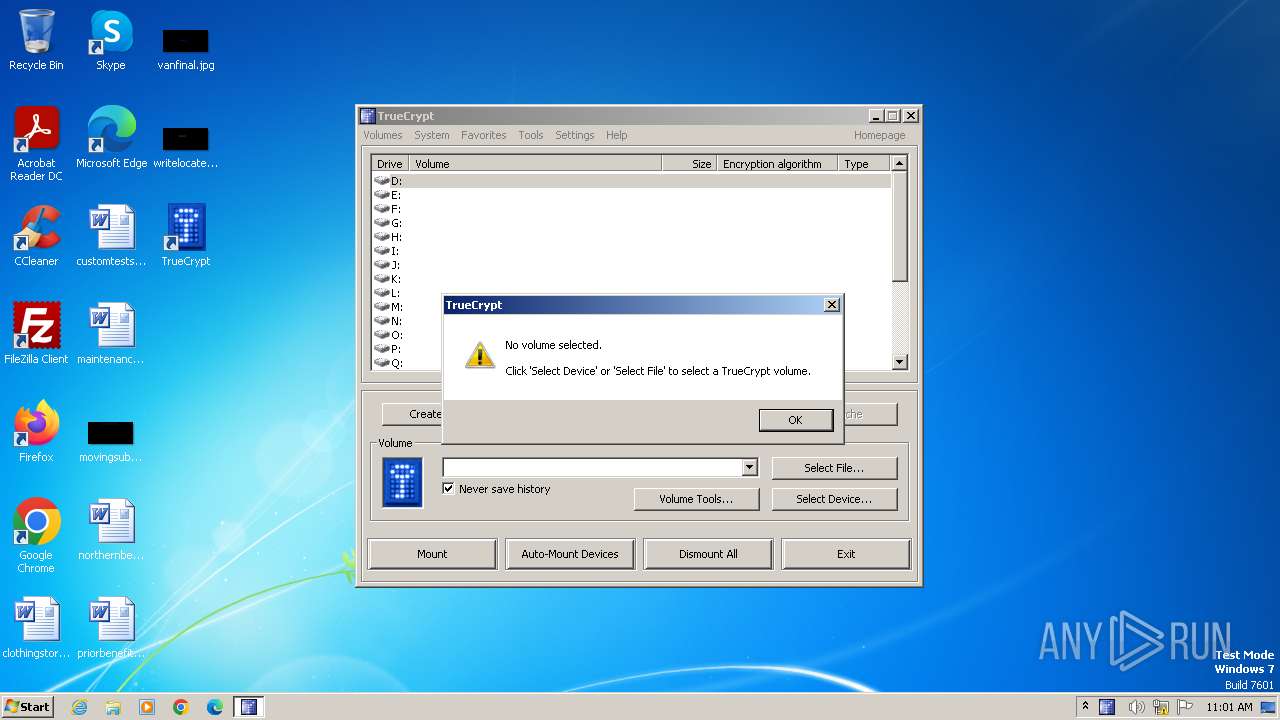
Task: Click the Start button on taskbar
Action: 27,706
